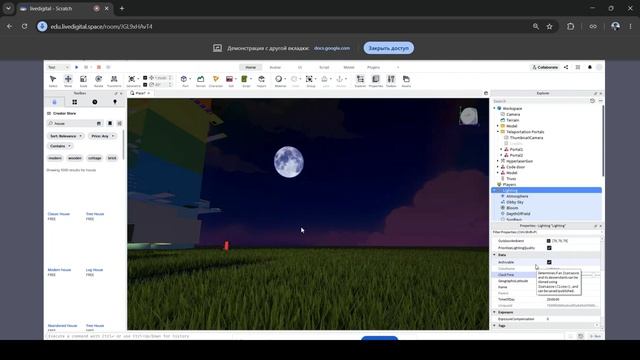Click the Share icon next to Collaborate
Screen dimensions: 640x360
566,67
